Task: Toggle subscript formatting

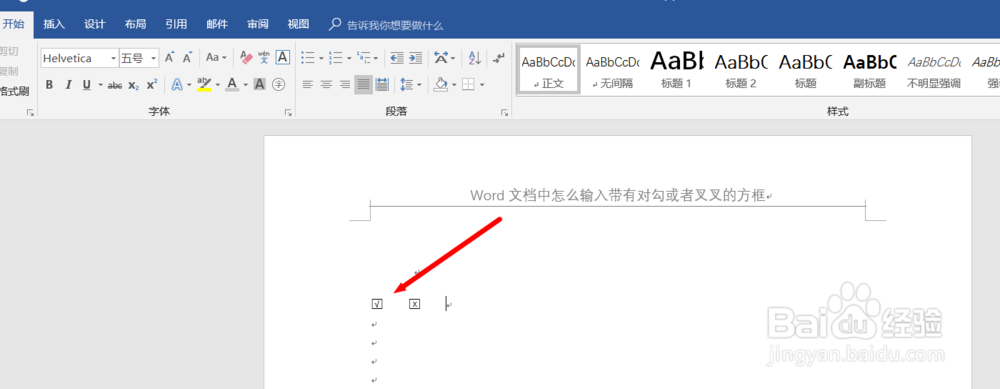Action: click(133, 85)
